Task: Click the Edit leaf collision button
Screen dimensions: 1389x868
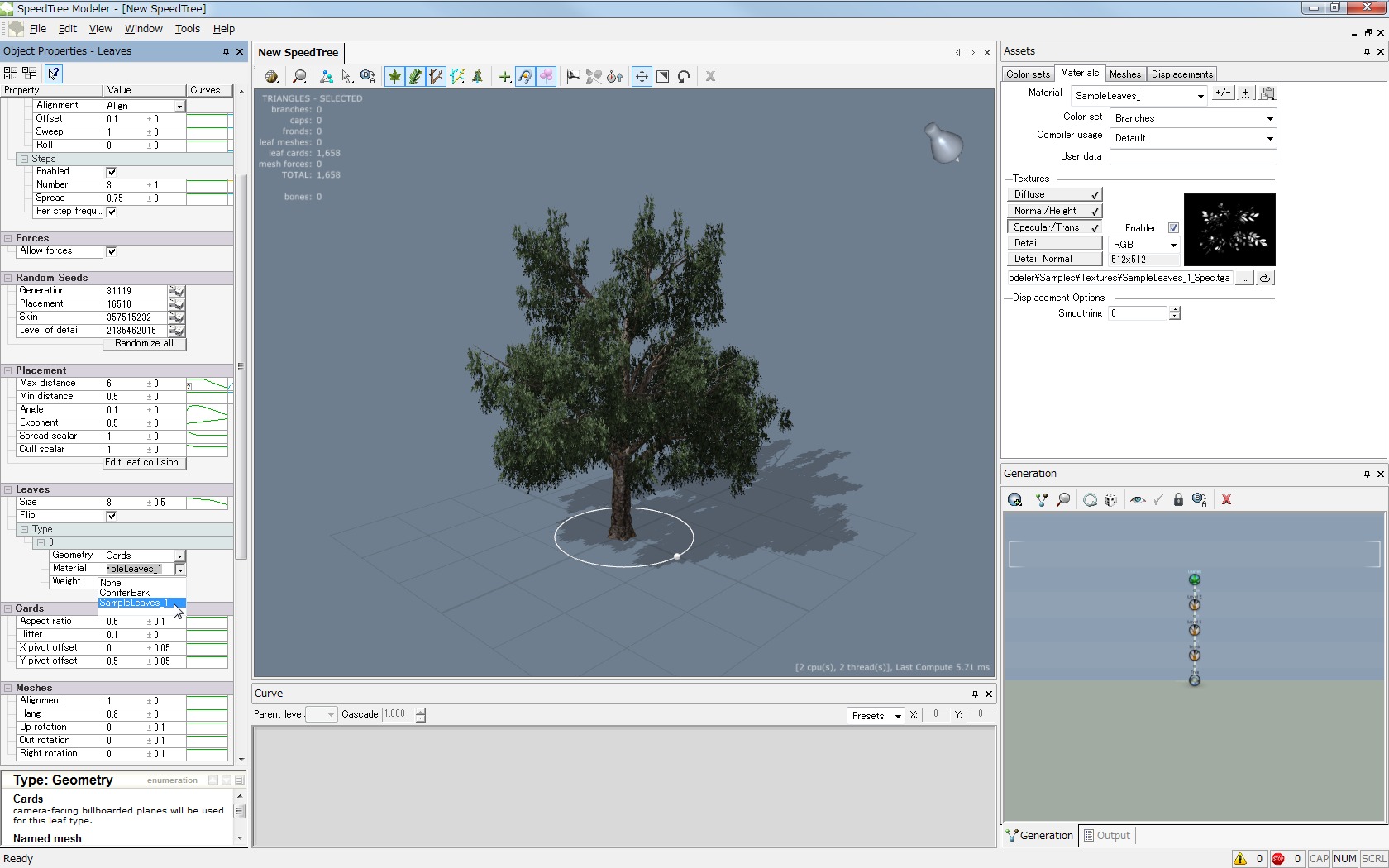Action: tap(144, 463)
